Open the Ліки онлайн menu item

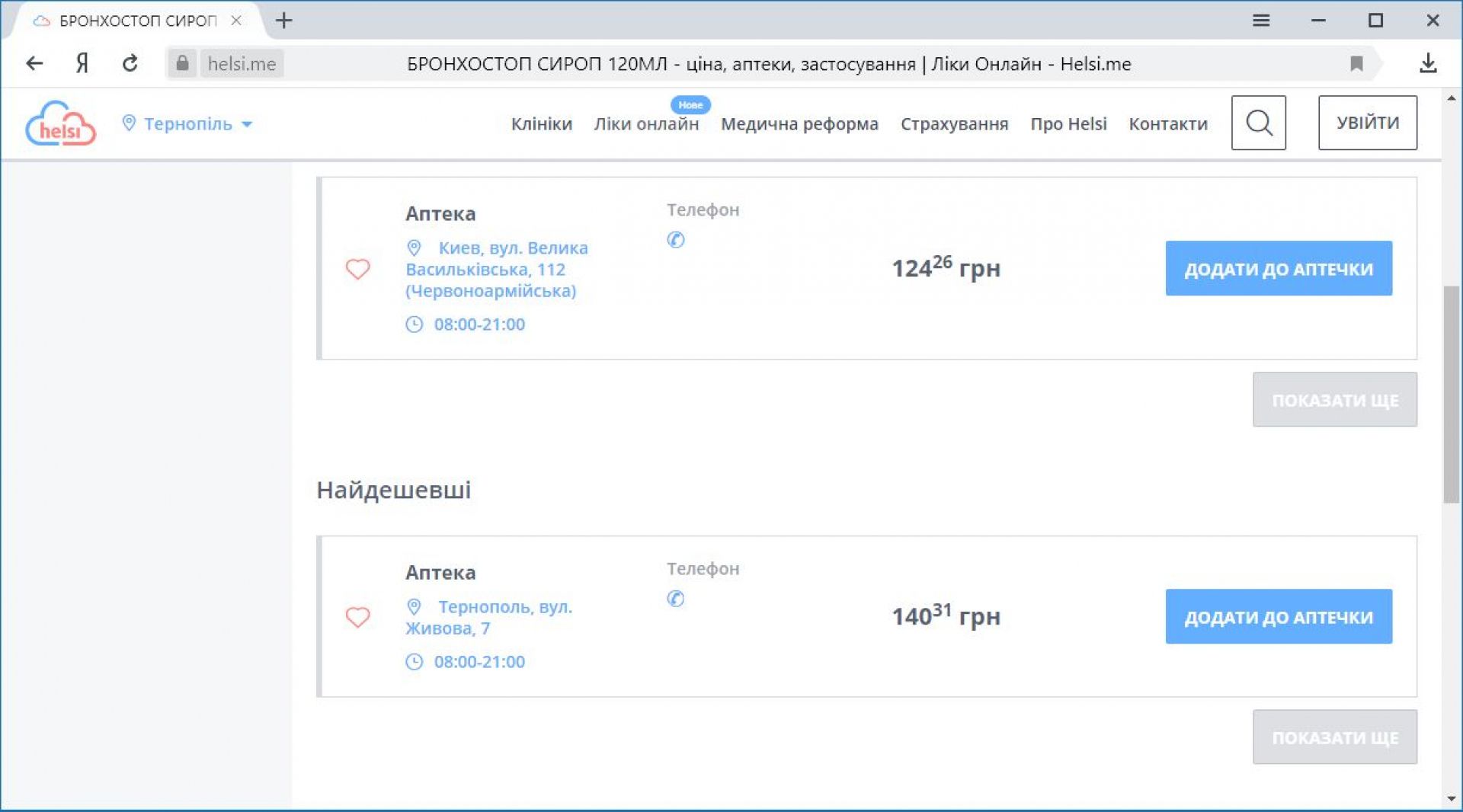[646, 123]
